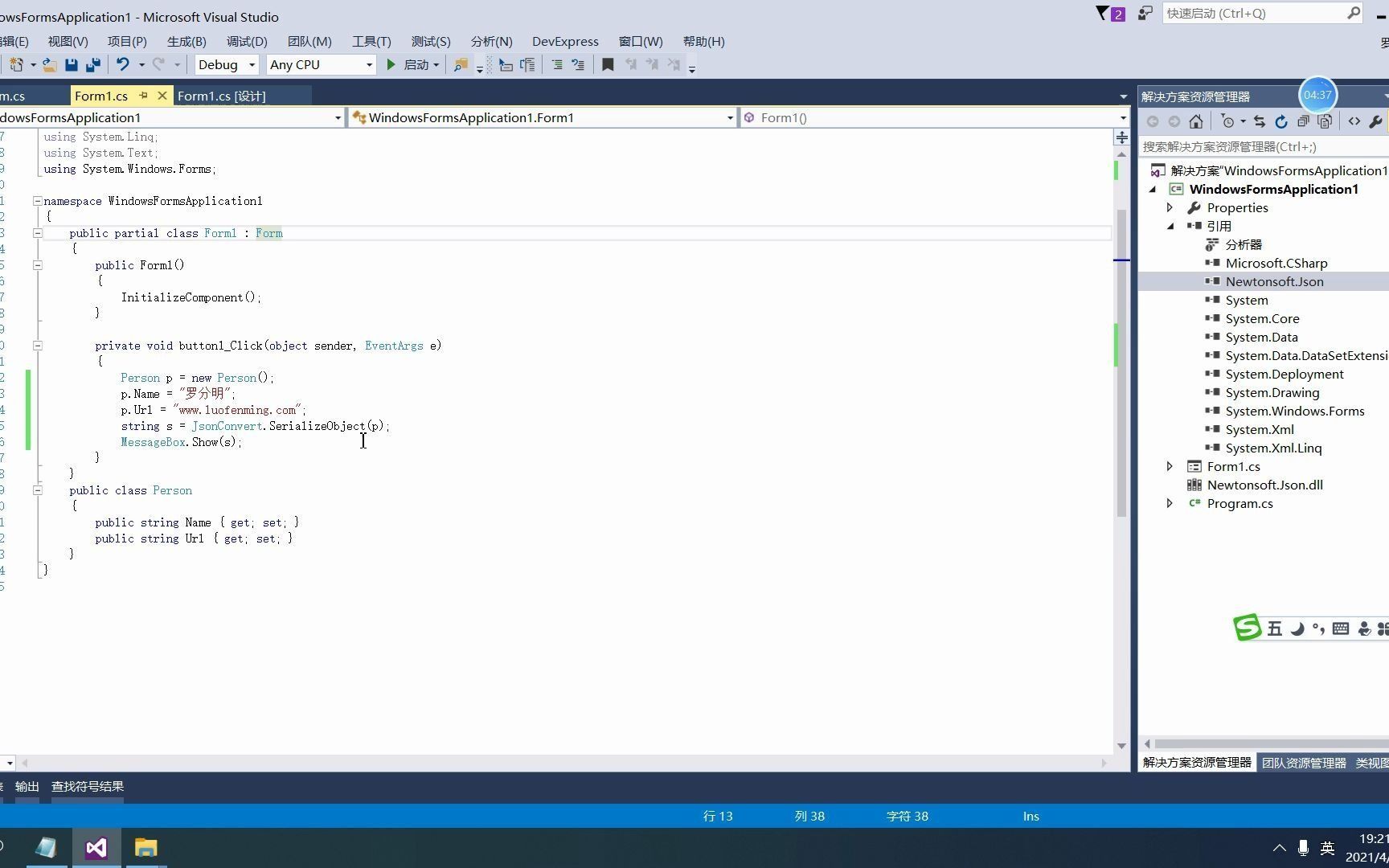Open the Any CPU platform dropdown
The width and height of the screenshot is (1389, 868).
click(369, 65)
